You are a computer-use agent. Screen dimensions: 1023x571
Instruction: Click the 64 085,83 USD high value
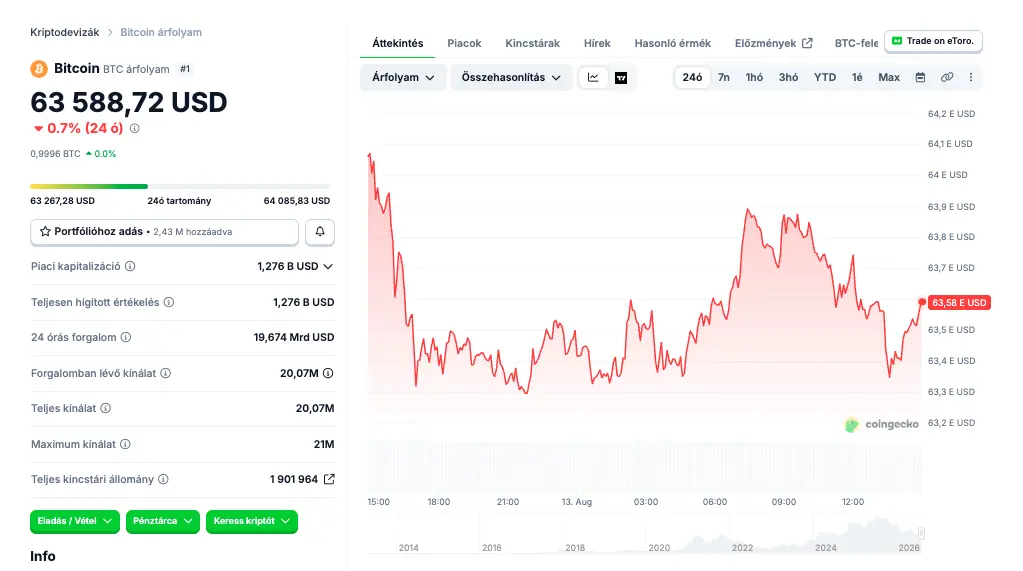[x=297, y=201]
